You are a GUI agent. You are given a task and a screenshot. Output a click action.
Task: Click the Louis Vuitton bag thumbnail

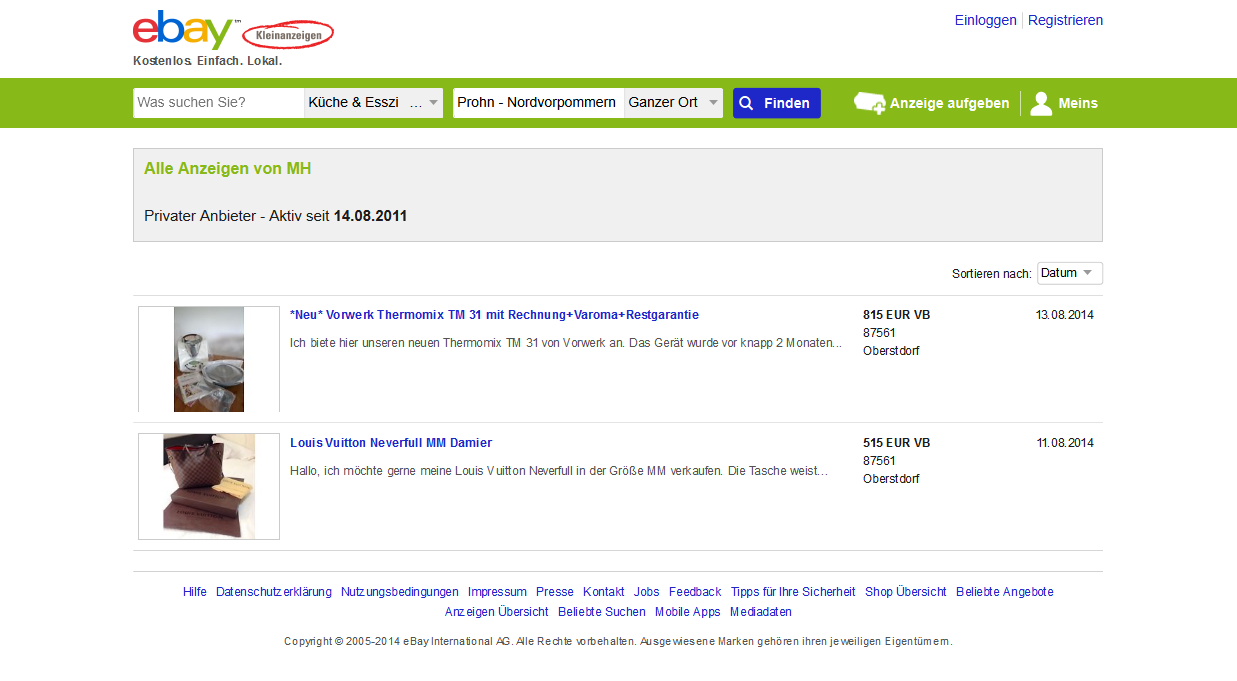(x=209, y=486)
